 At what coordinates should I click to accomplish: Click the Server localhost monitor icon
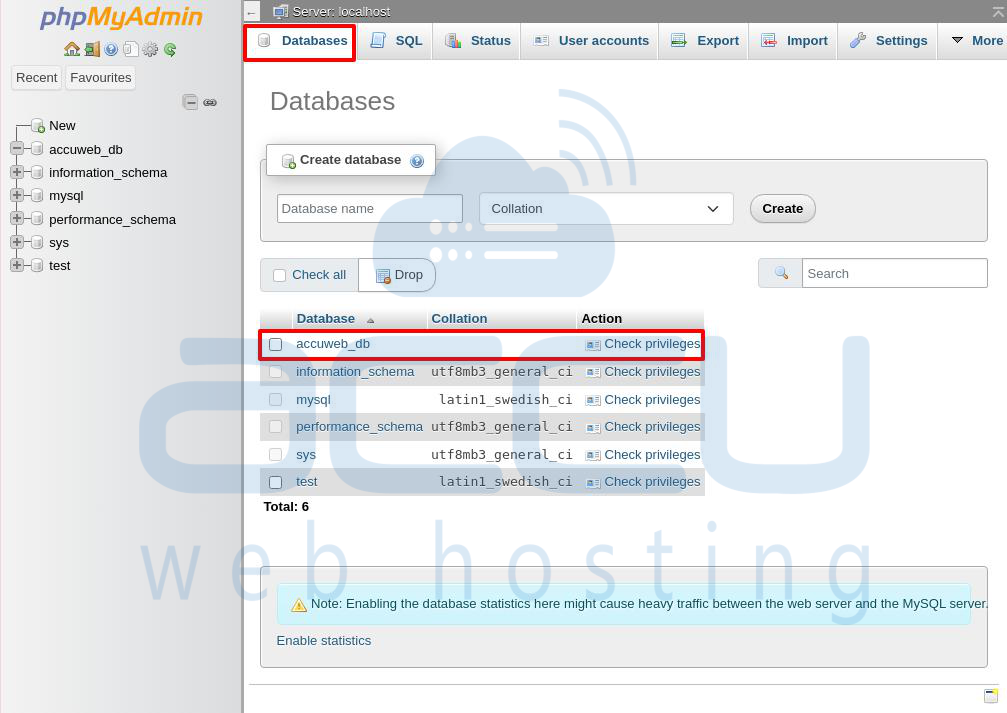[x=280, y=12]
